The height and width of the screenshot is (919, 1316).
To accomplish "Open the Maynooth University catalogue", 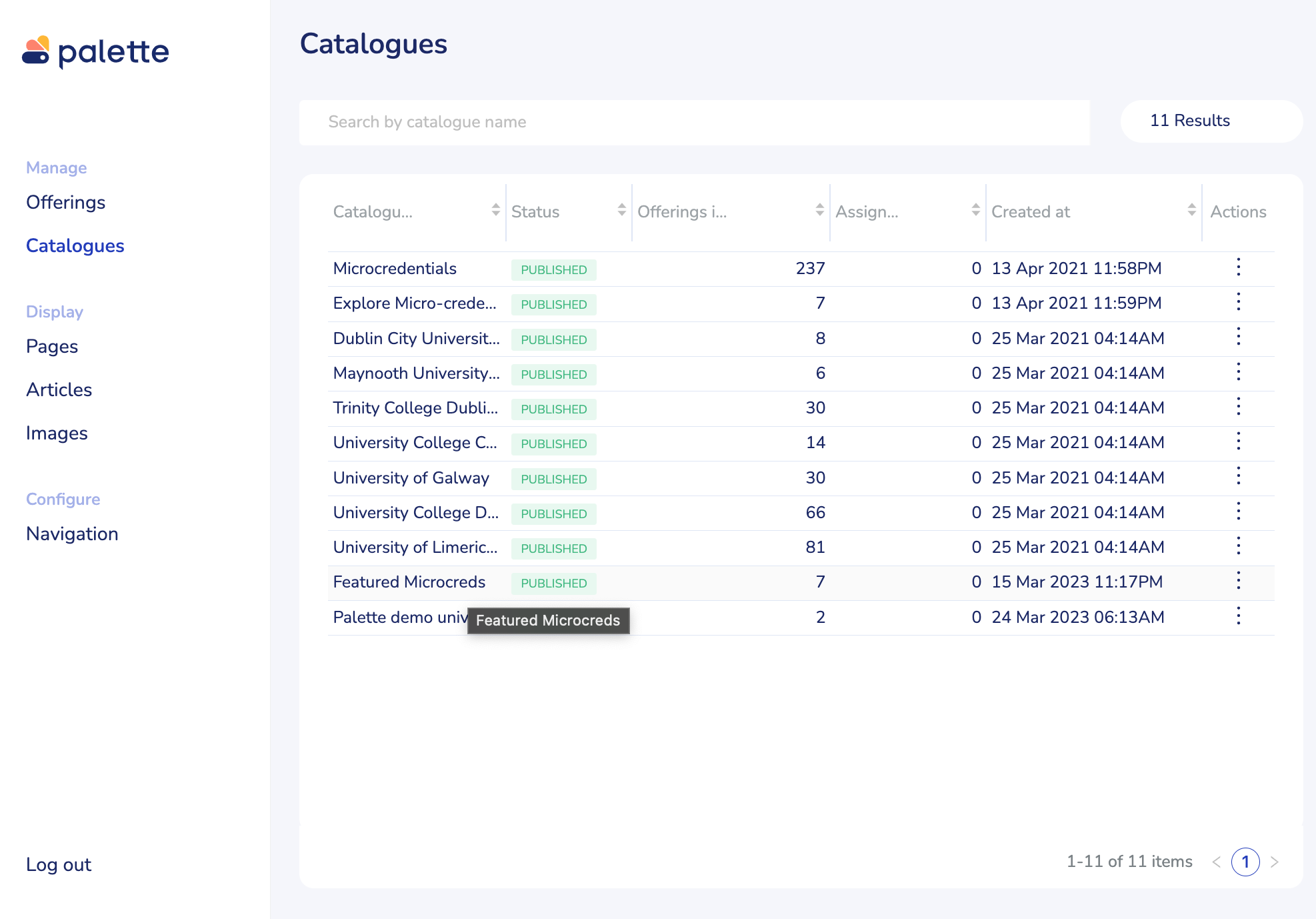I will (416, 373).
